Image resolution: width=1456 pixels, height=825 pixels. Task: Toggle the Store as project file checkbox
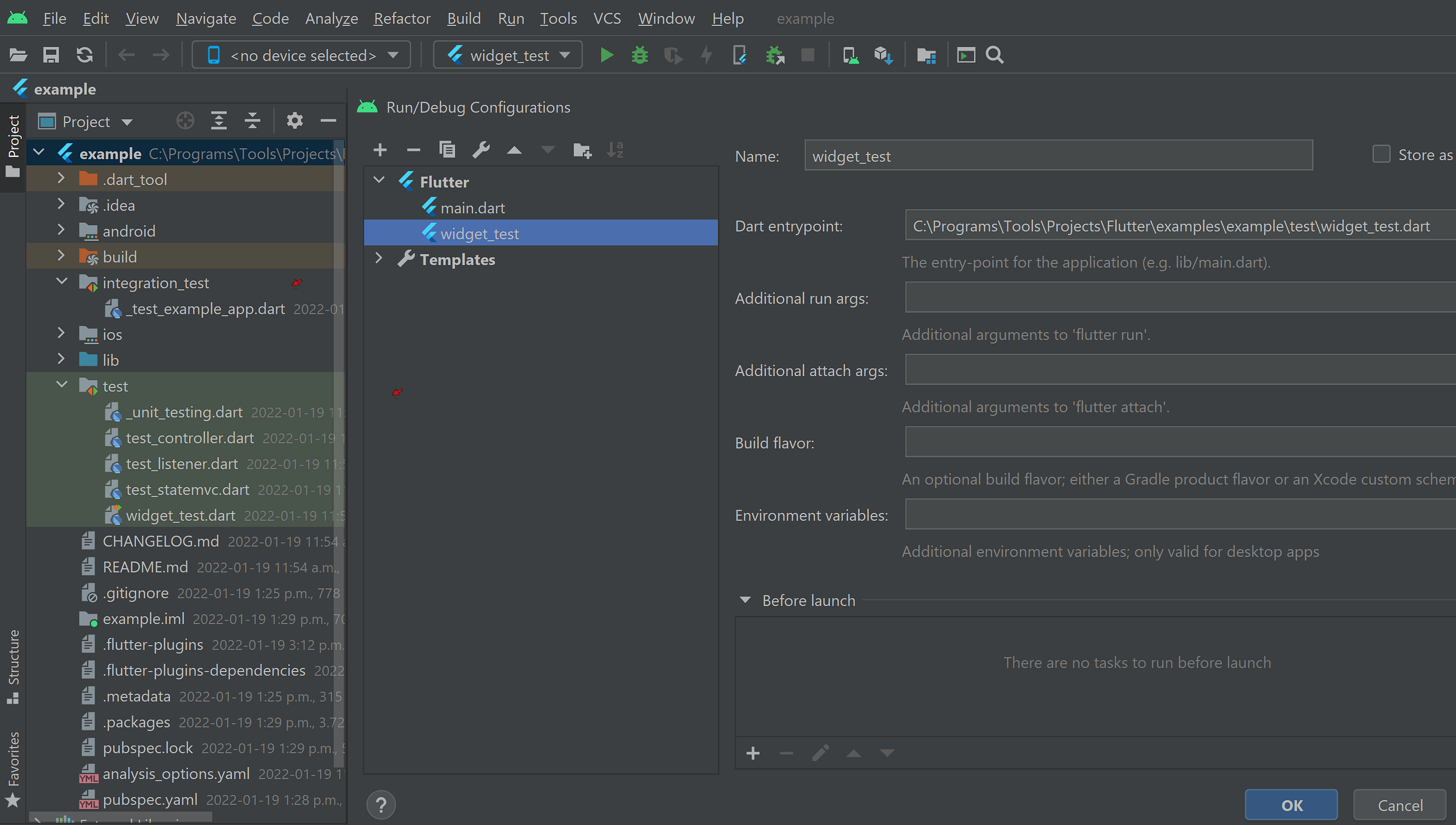click(1380, 154)
